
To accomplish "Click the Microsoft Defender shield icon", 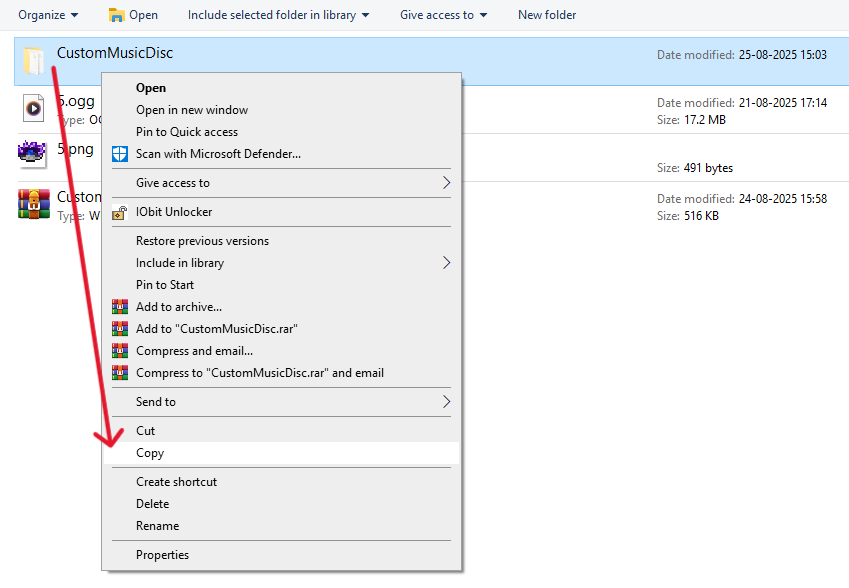I will [x=120, y=154].
